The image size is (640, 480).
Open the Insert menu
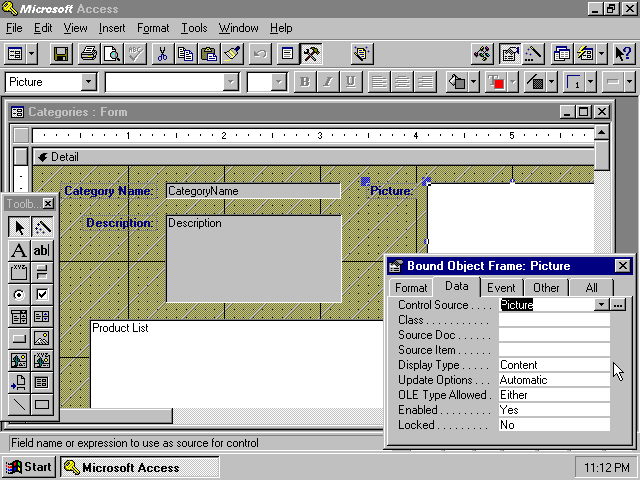(x=112, y=28)
